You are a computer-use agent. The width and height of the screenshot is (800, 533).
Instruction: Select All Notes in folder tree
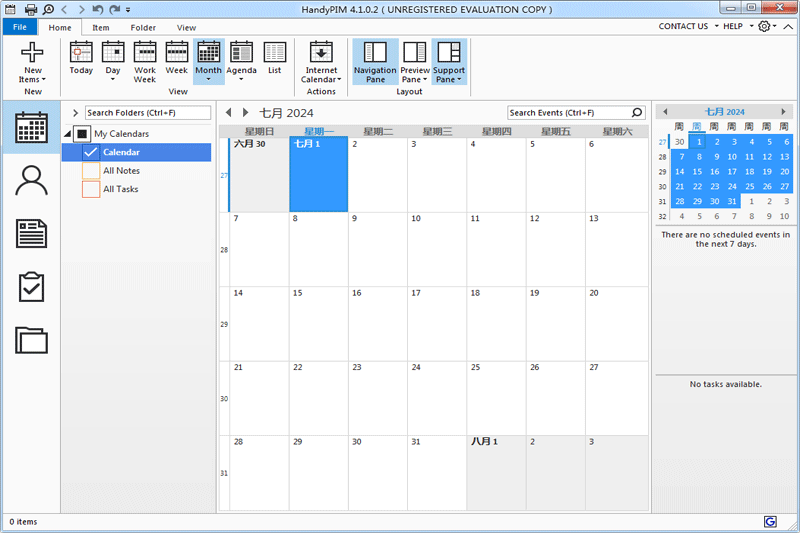click(x=121, y=170)
